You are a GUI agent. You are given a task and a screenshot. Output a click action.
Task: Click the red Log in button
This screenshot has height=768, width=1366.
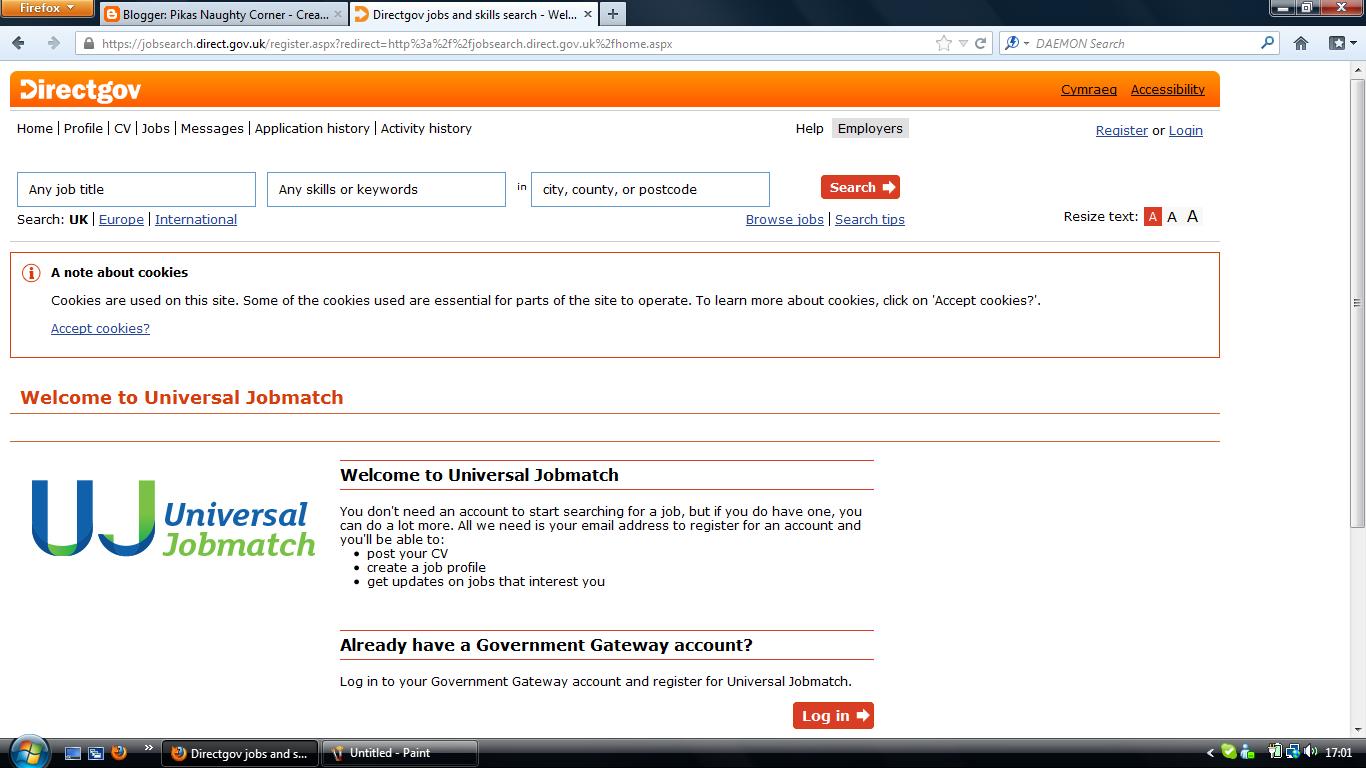833,715
